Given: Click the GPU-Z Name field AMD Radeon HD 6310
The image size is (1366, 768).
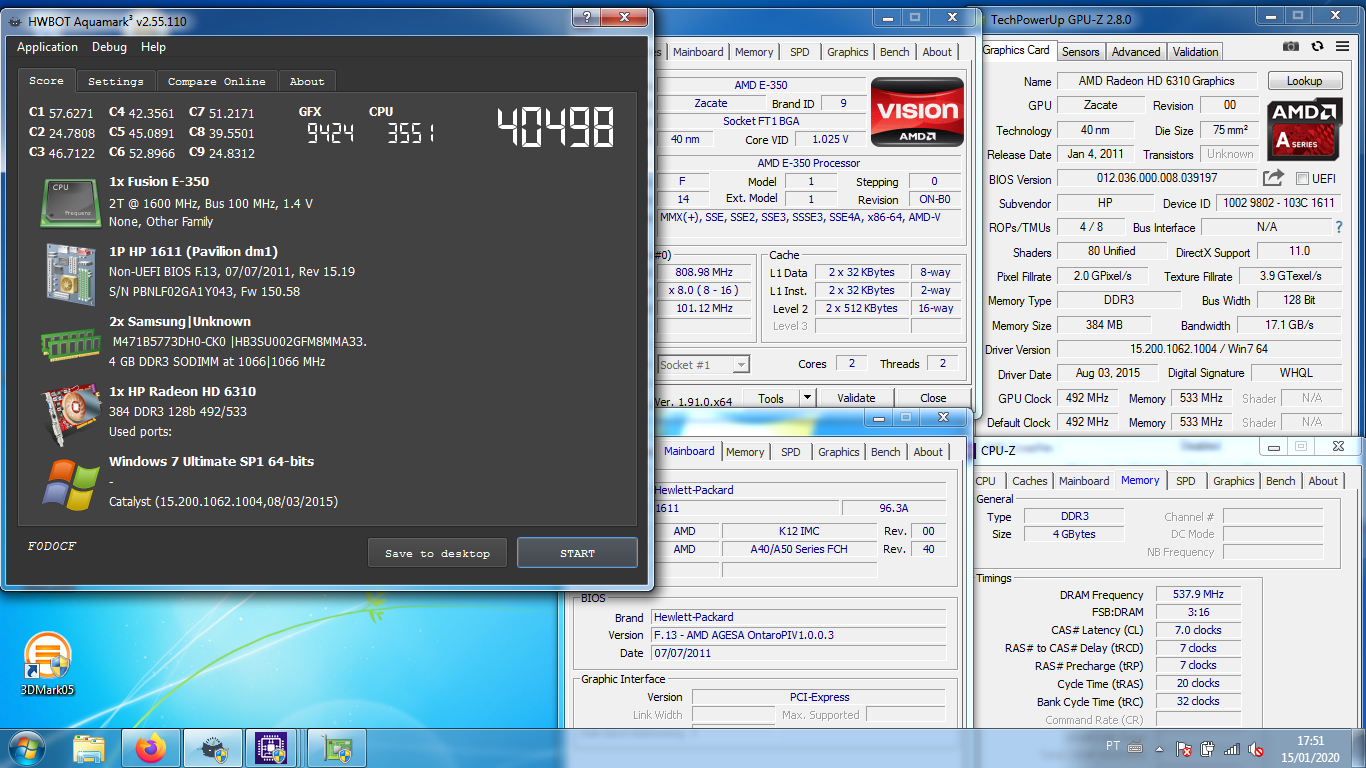Looking at the screenshot, I should [x=1156, y=81].
